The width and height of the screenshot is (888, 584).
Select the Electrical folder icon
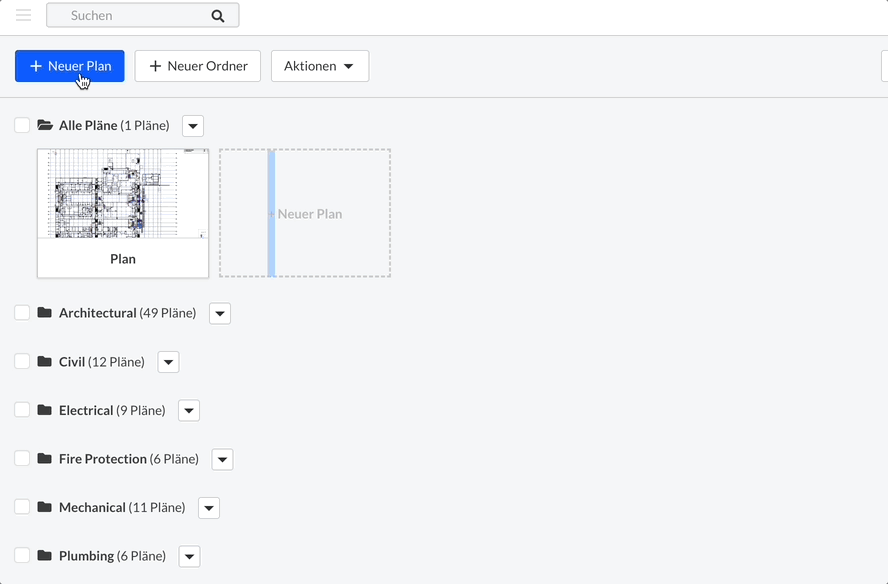click(x=44, y=410)
